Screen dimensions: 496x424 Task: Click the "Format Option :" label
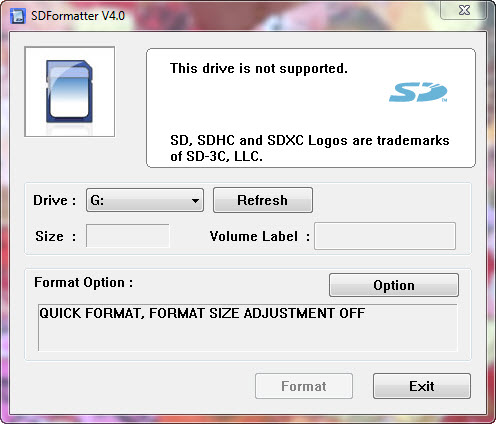[x=83, y=283]
